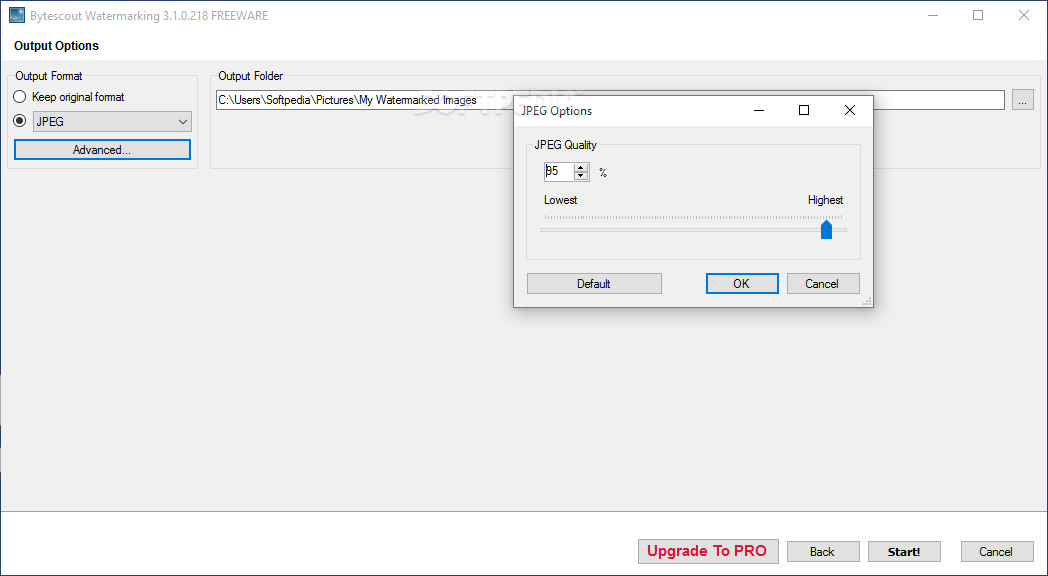
Task: Close the Bytescout Watermarking main window
Action: point(1023,15)
